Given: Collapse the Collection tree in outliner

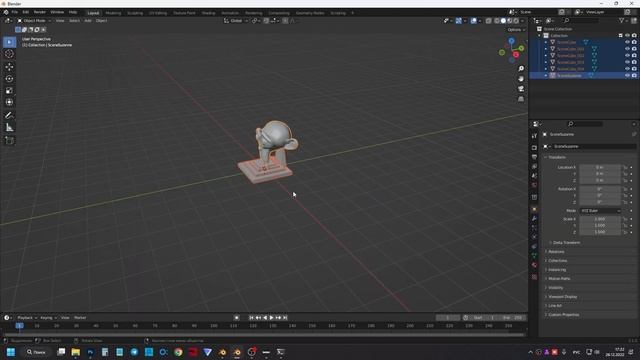Looking at the screenshot, I should (540, 36).
